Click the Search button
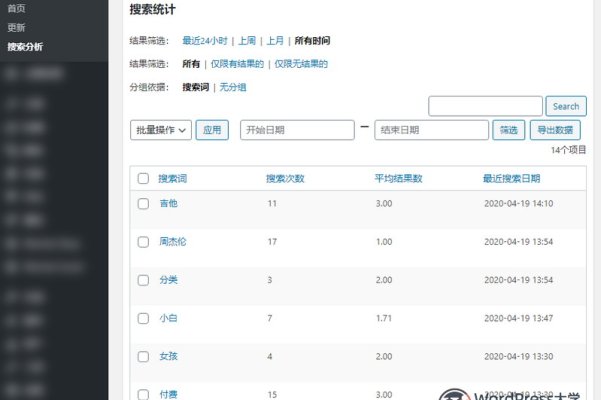 pyautogui.click(x=566, y=106)
